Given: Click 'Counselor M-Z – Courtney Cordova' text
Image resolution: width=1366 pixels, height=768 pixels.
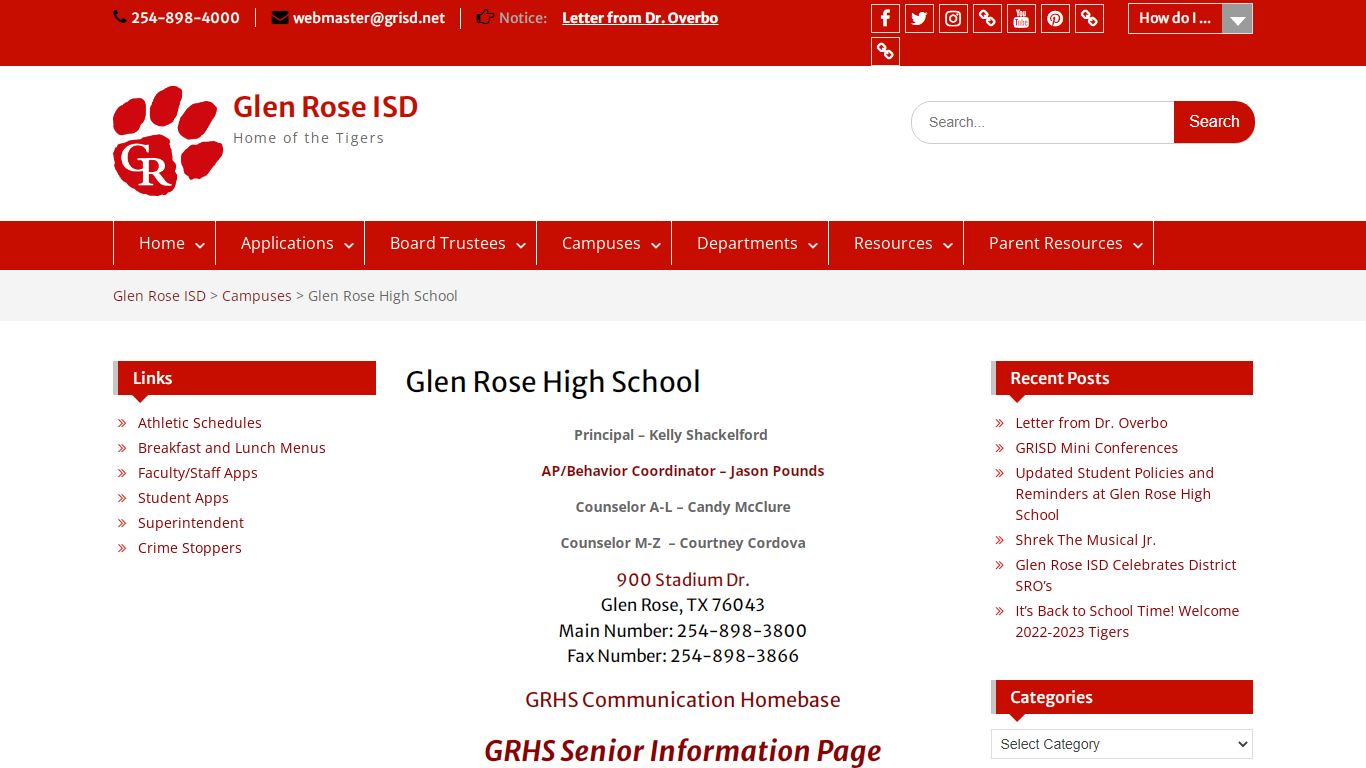Looking at the screenshot, I should click(x=683, y=543).
